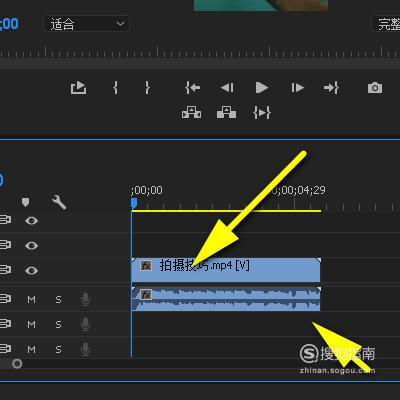Click the Lift icon
The height and width of the screenshot is (400, 400).
pyautogui.click(x=191, y=113)
